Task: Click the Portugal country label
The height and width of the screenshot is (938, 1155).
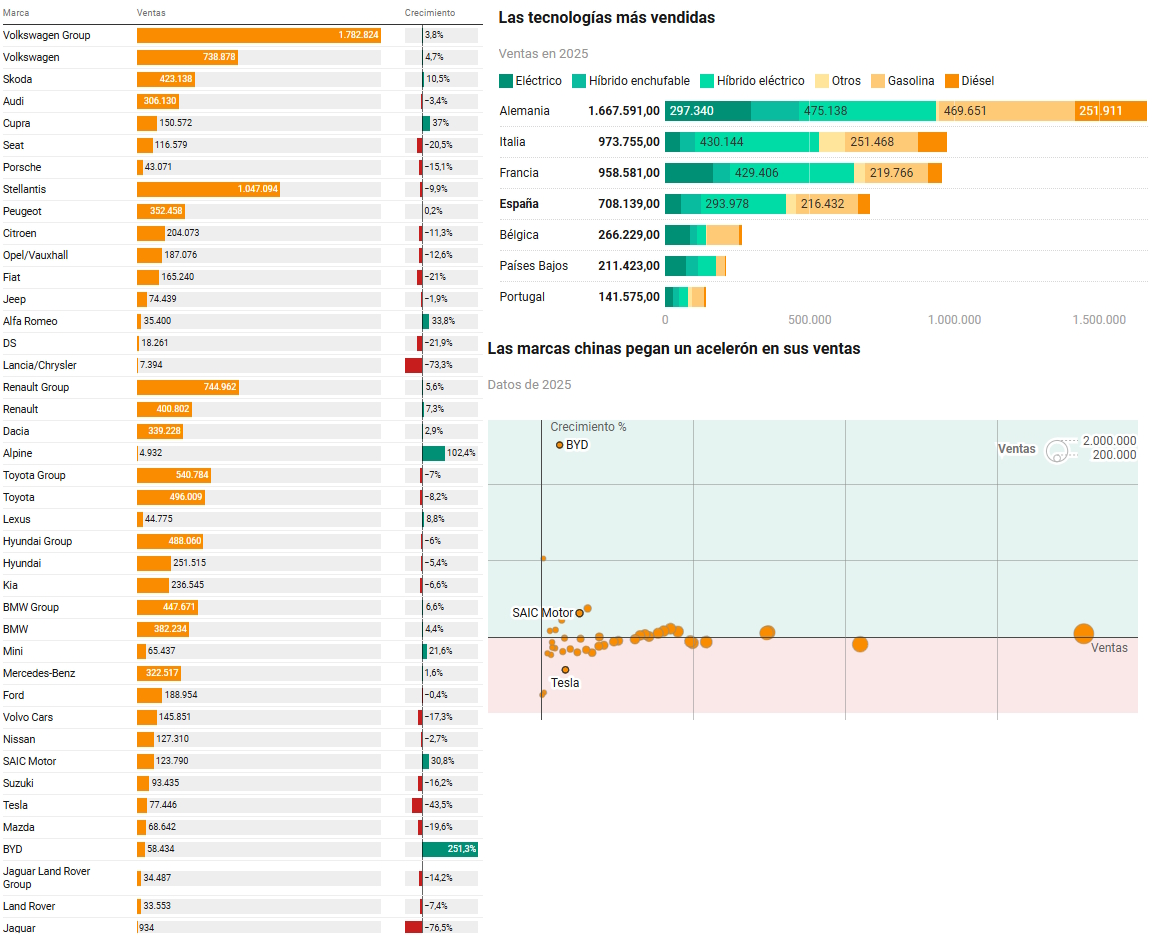Action: coord(522,297)
